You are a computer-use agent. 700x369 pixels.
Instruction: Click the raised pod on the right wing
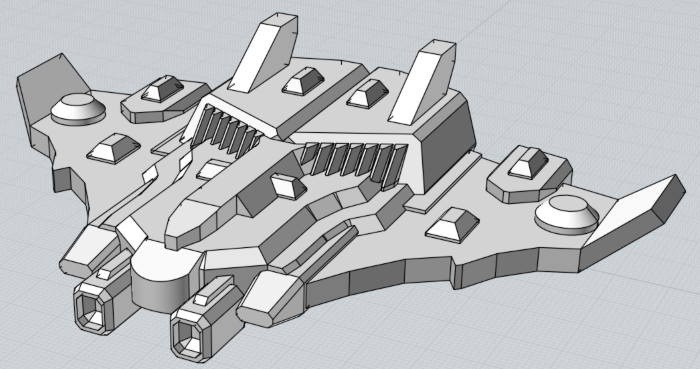529,175
